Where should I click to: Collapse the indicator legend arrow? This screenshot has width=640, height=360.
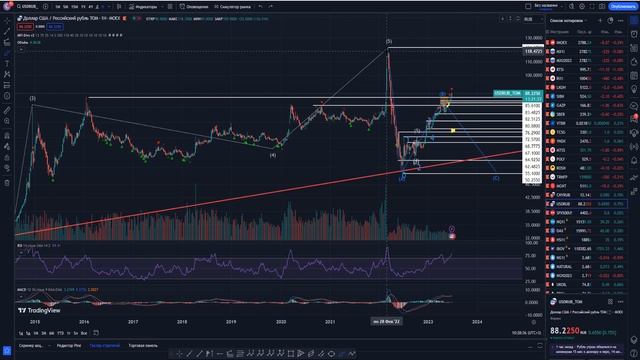click(x=21, y=49)
